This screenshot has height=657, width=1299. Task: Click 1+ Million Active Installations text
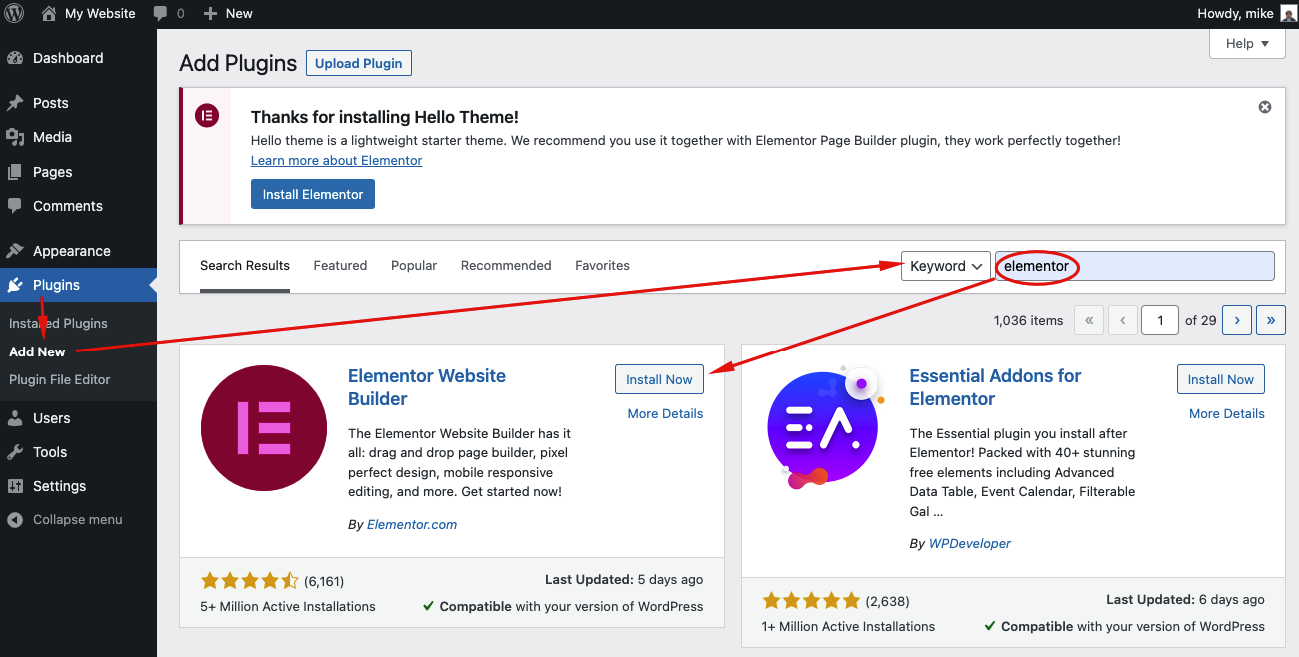click(x=848, y=627)
